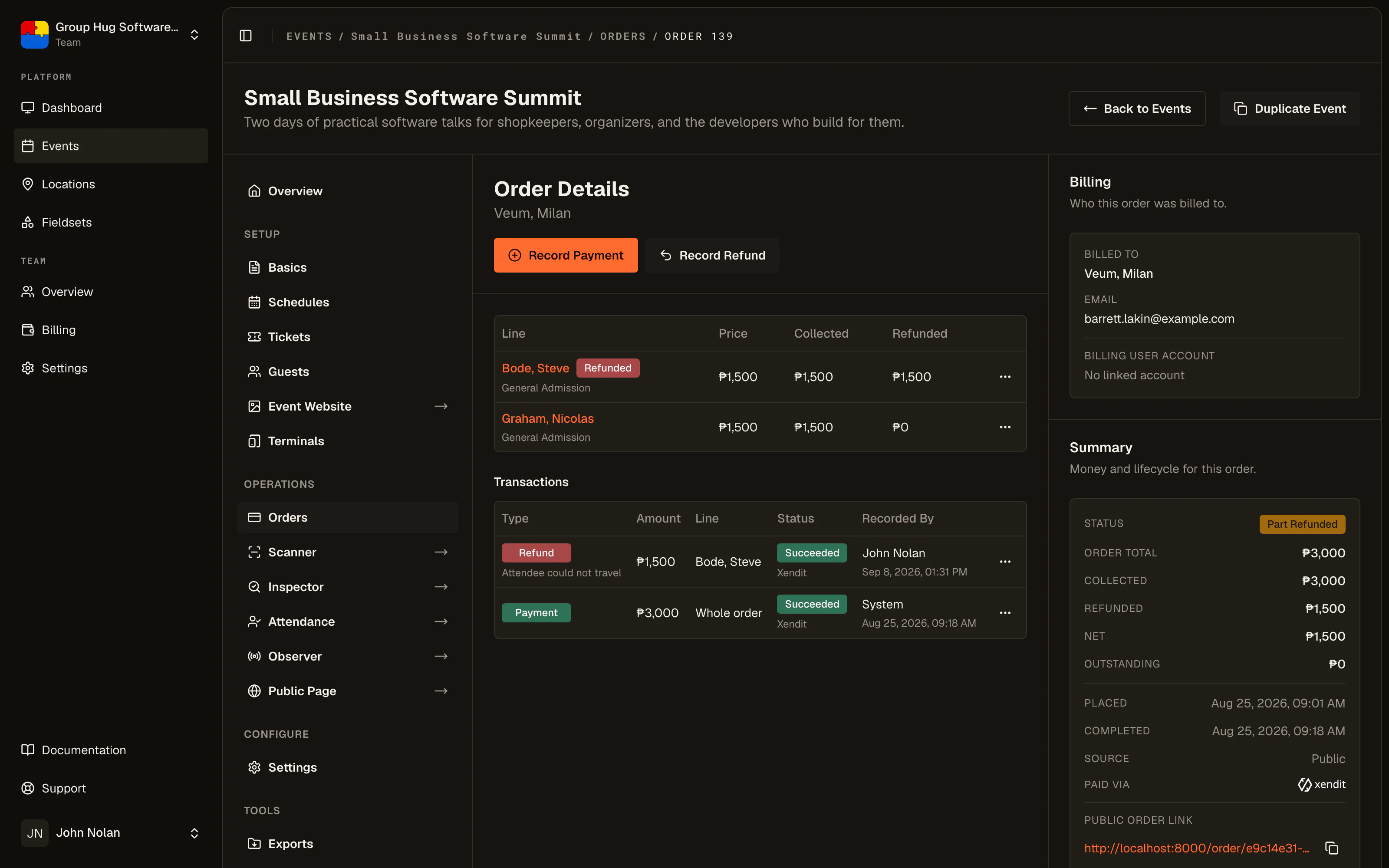The height and width of the screenshot is (868, 1389).
Task: Duplicate this event
Action: coord(1290,108)
